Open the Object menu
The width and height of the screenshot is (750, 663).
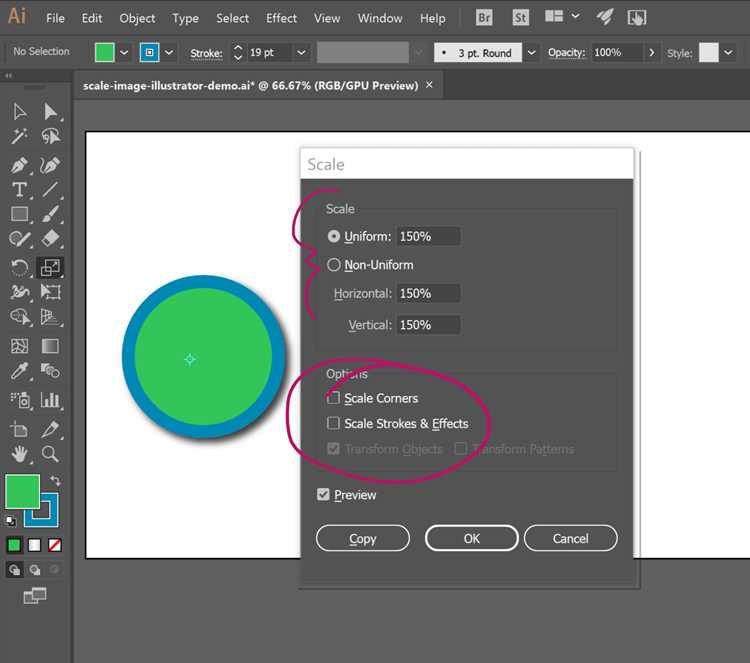point(137,18)
